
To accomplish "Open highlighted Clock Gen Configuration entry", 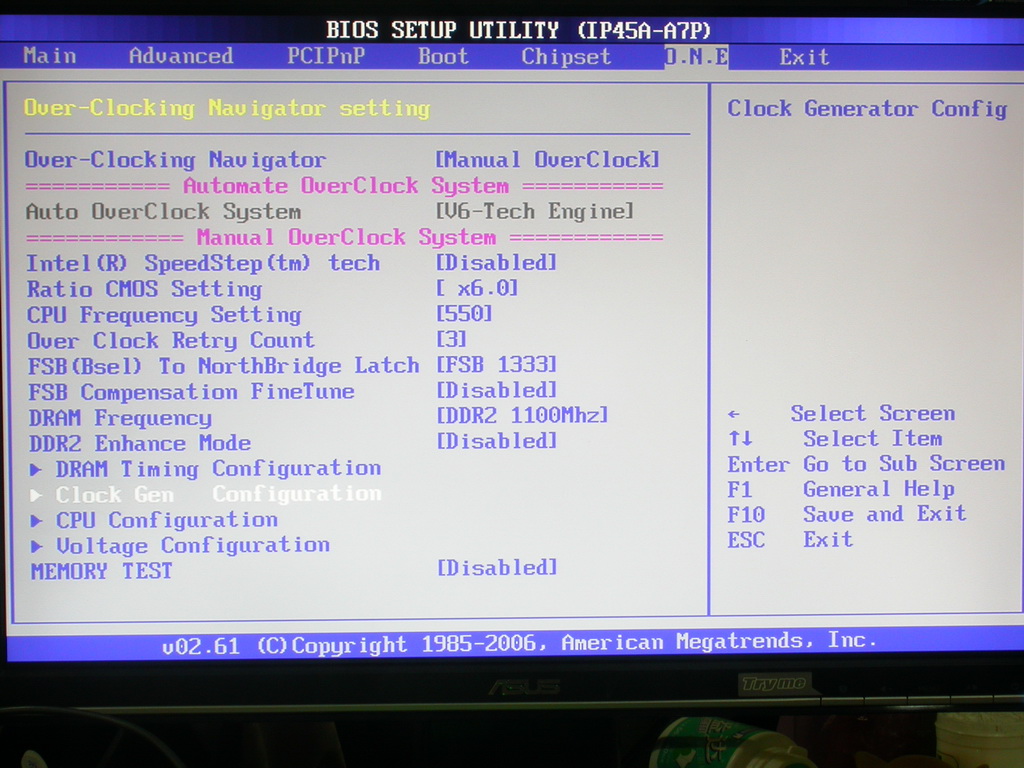I will tap(218, 494).
